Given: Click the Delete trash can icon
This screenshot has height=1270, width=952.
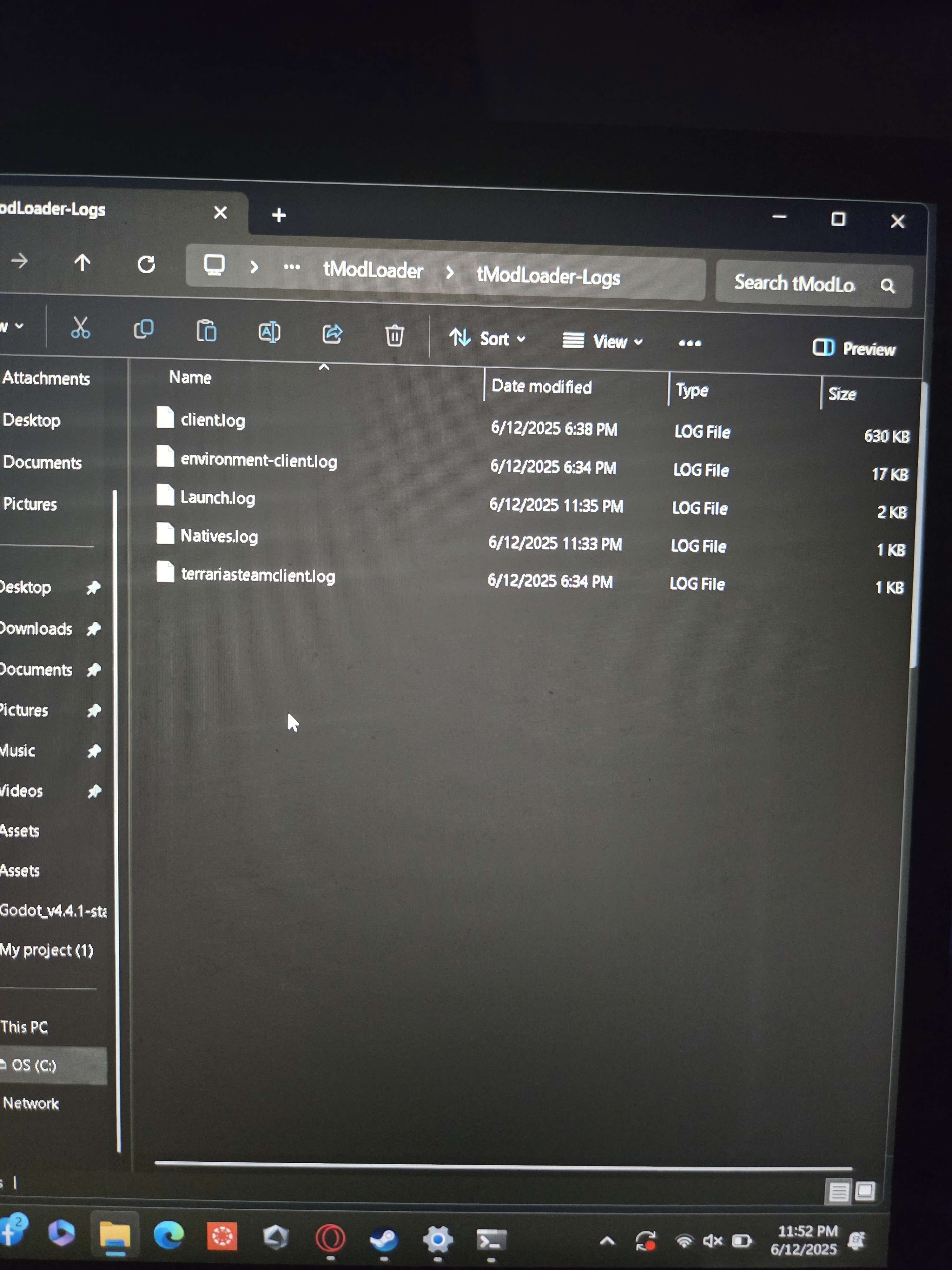Looking at the screenshot, I should [x=394, y=336].
